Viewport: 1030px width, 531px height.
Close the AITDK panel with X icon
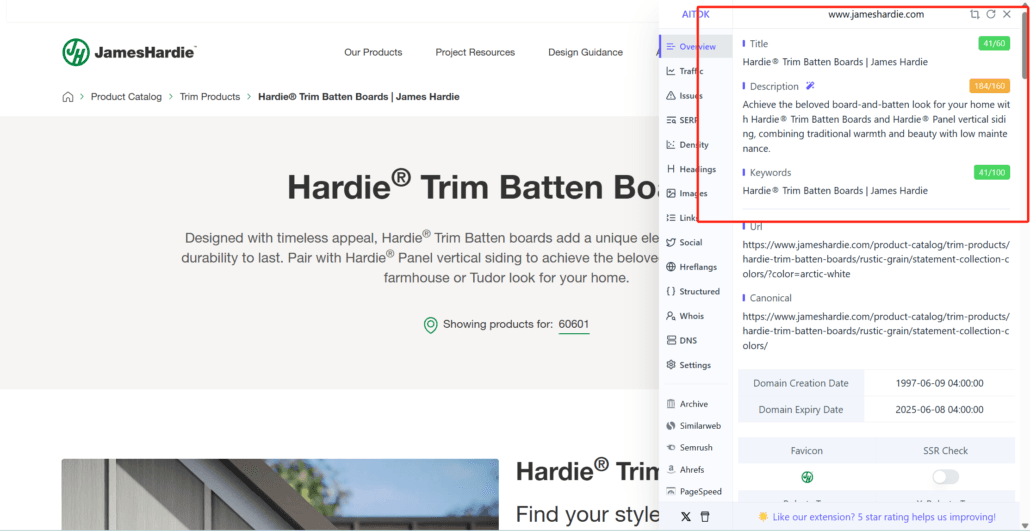pyautogui.click(x=1007, y=14)
